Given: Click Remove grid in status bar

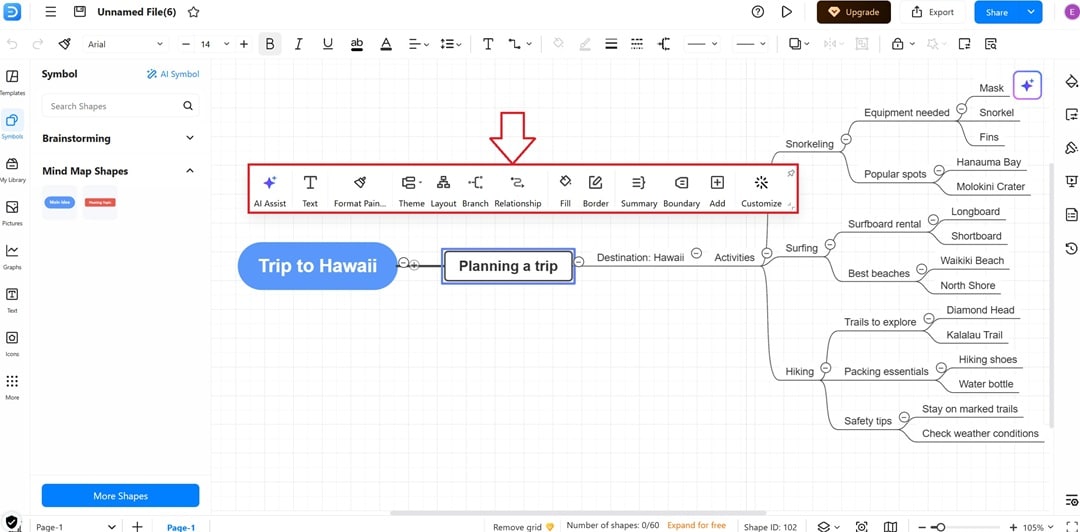Looking at the screenshot, I should pyautogui.click(x=523, y=526).
